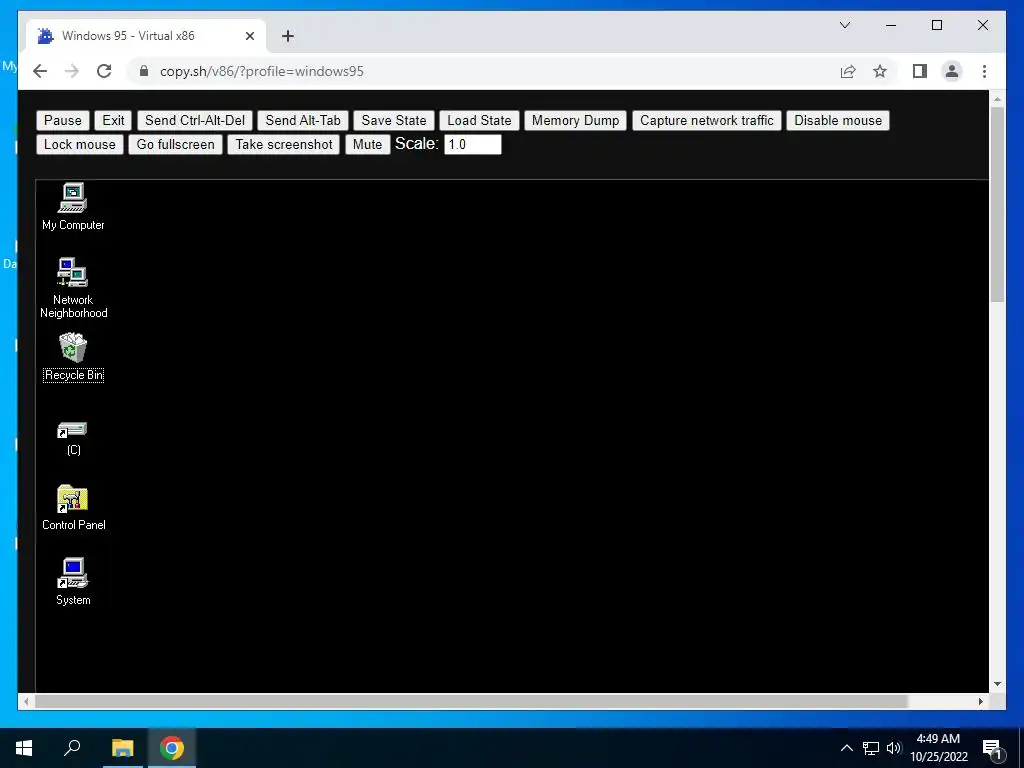Click Load State

[479, 120]
